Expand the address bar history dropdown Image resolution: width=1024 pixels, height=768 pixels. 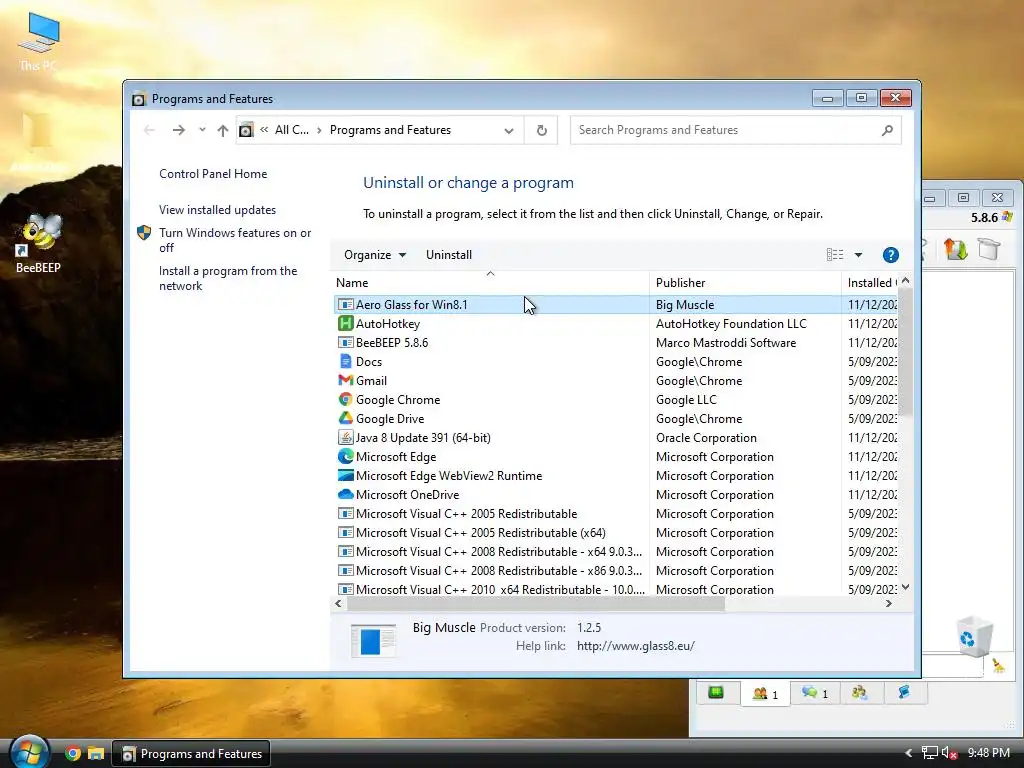point(509,131)
